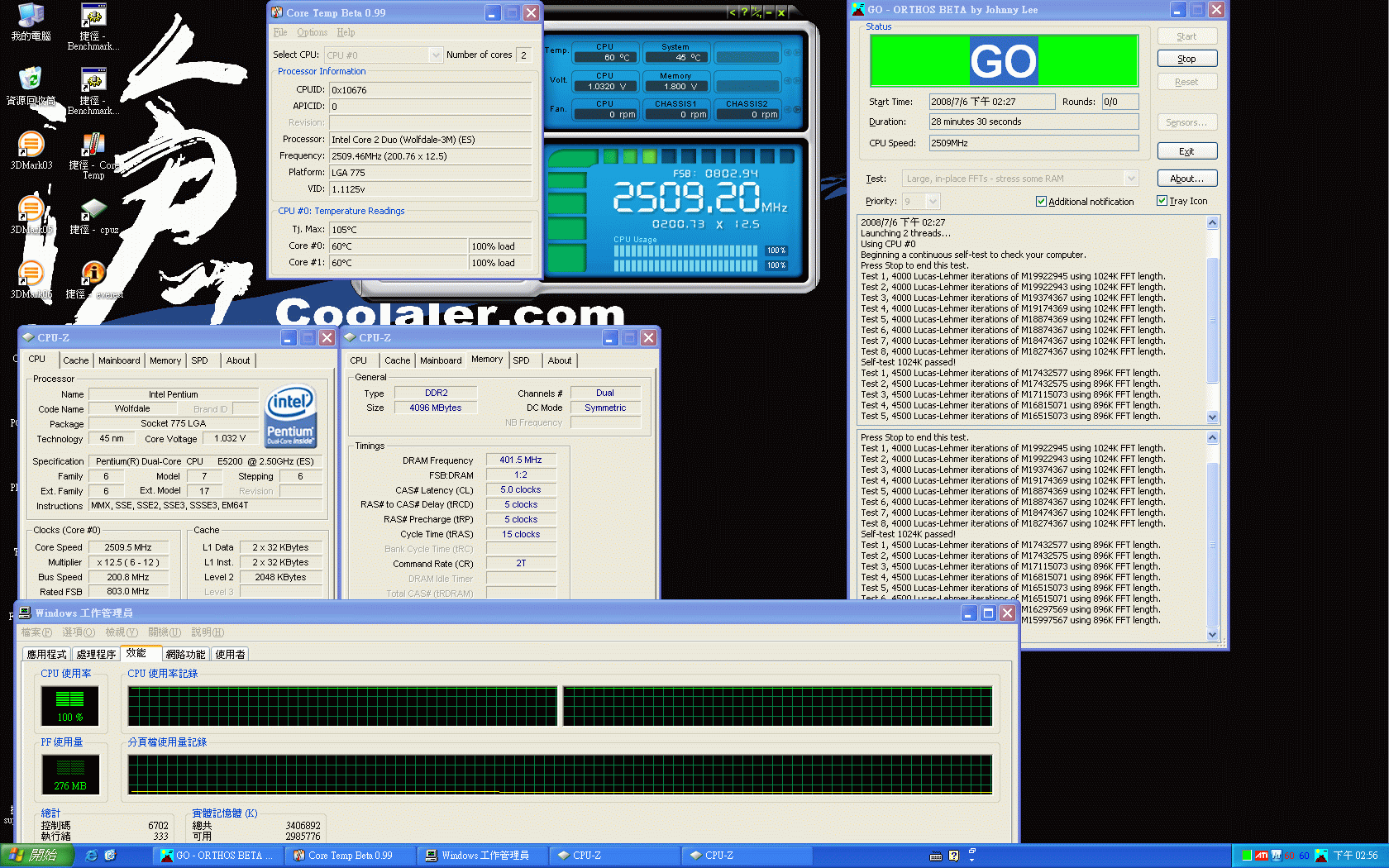
Task: Click the Core Temp 60 60 temperature tray readout
Action: click(1296, 856)
